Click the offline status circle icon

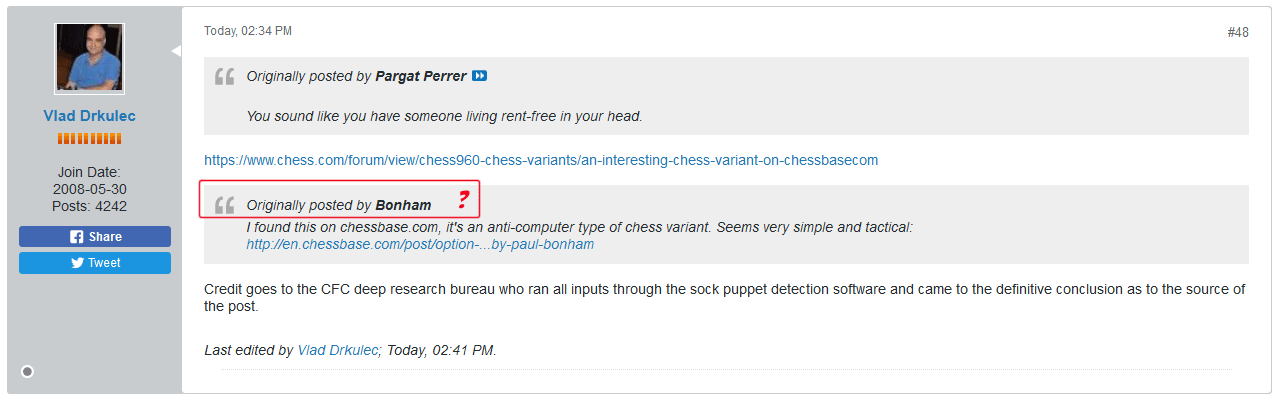point(27,371)
